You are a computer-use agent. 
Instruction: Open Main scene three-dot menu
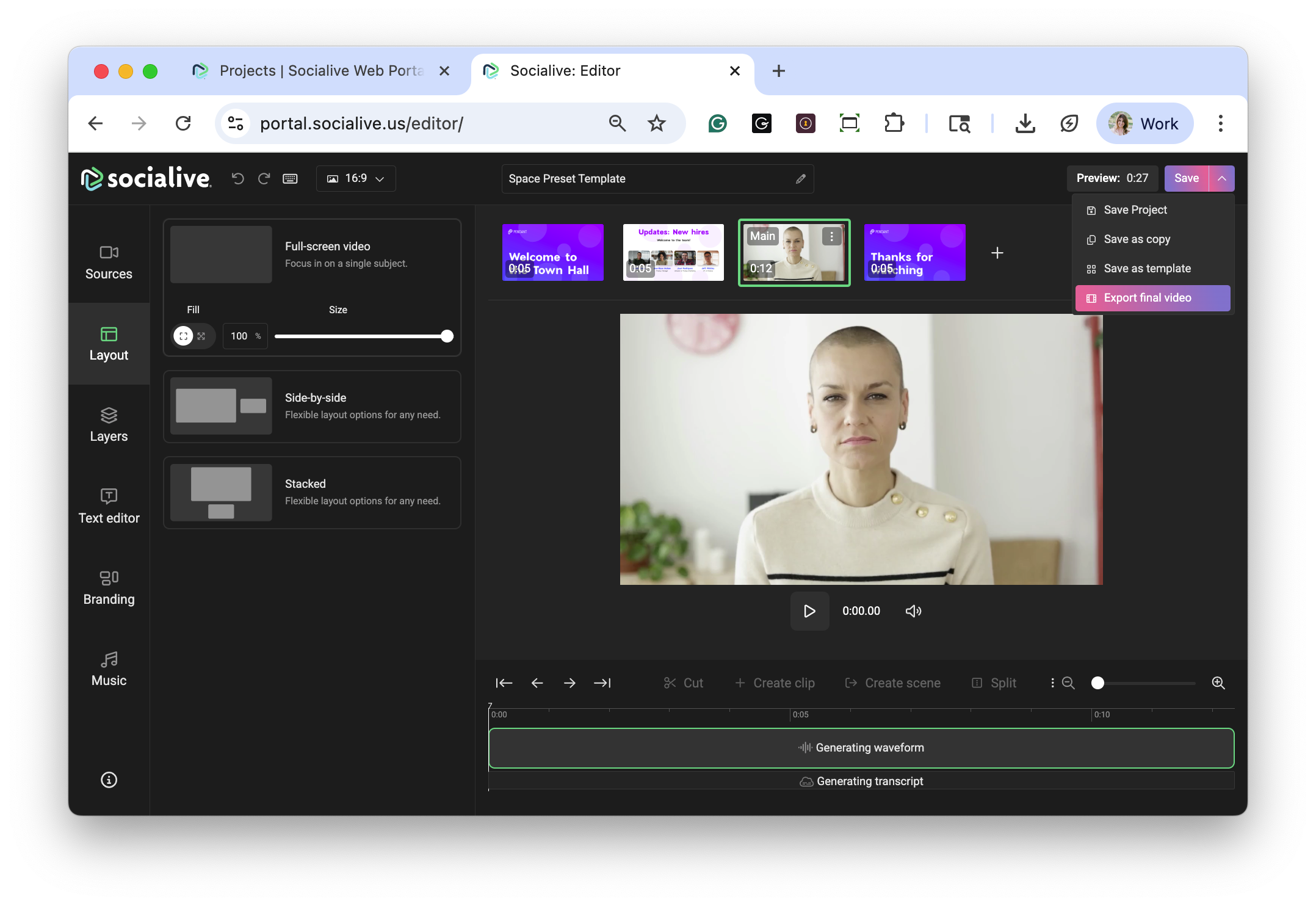[x=831, y=236]
